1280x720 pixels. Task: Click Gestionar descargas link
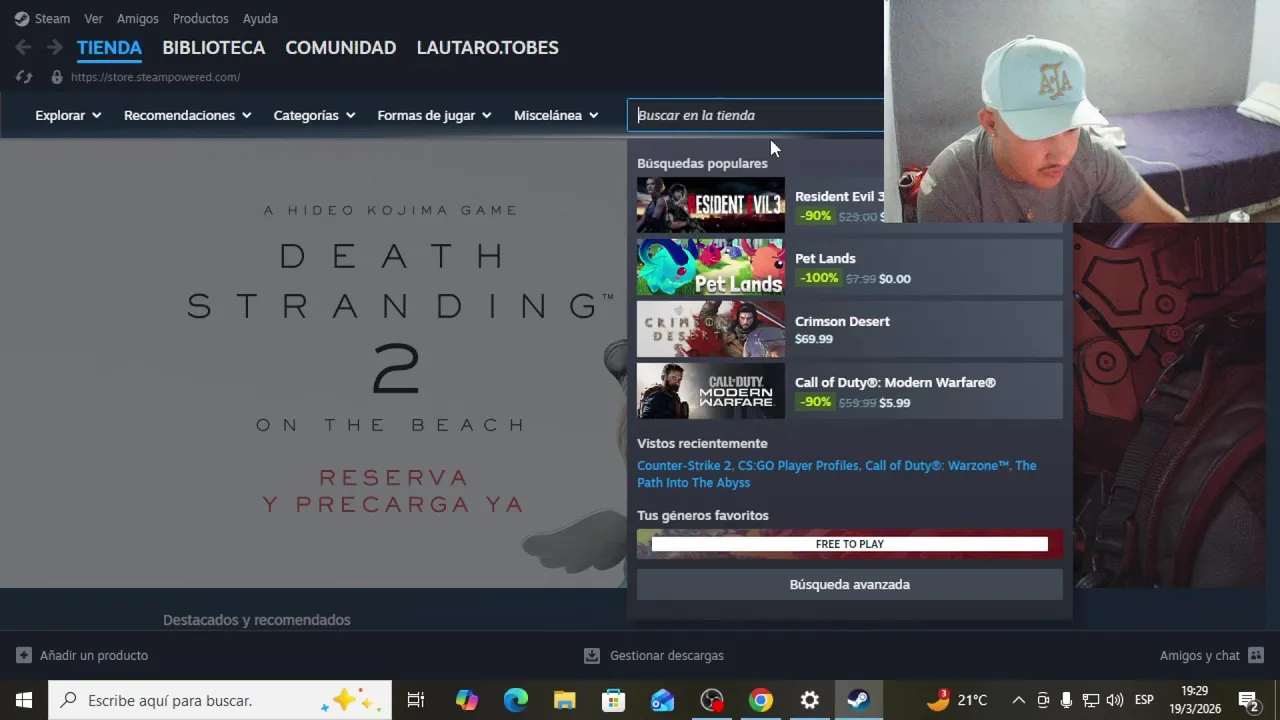pos(666,655)
